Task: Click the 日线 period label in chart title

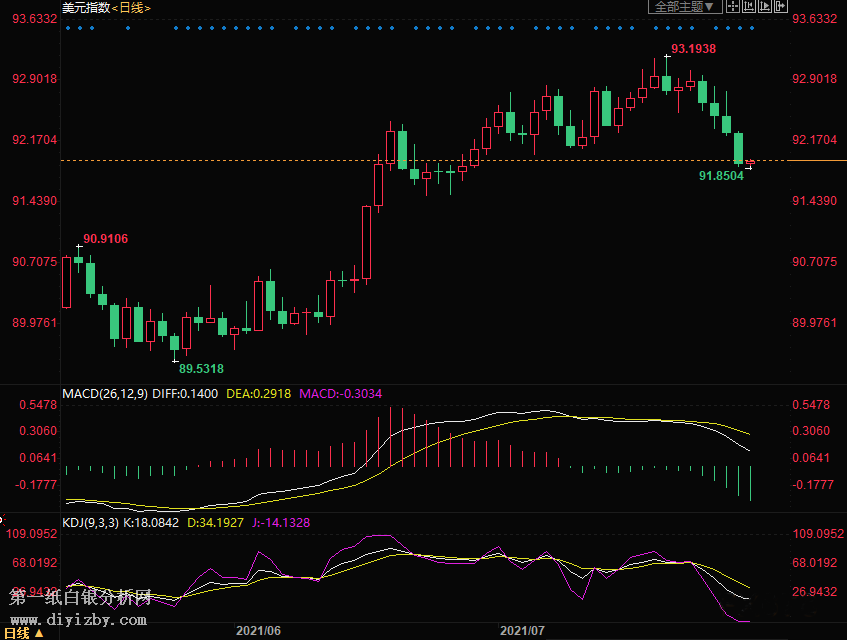Action: click(130, 8)
